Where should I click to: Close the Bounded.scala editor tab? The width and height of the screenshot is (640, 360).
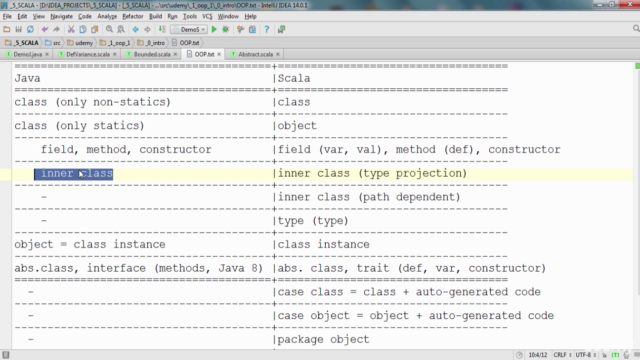point(176,54)
